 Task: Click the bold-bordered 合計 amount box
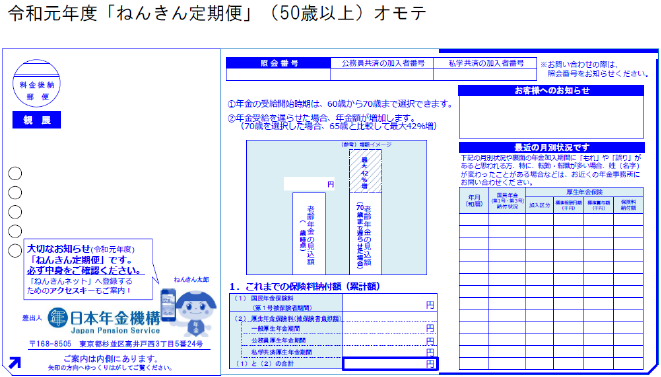[390, 364]
